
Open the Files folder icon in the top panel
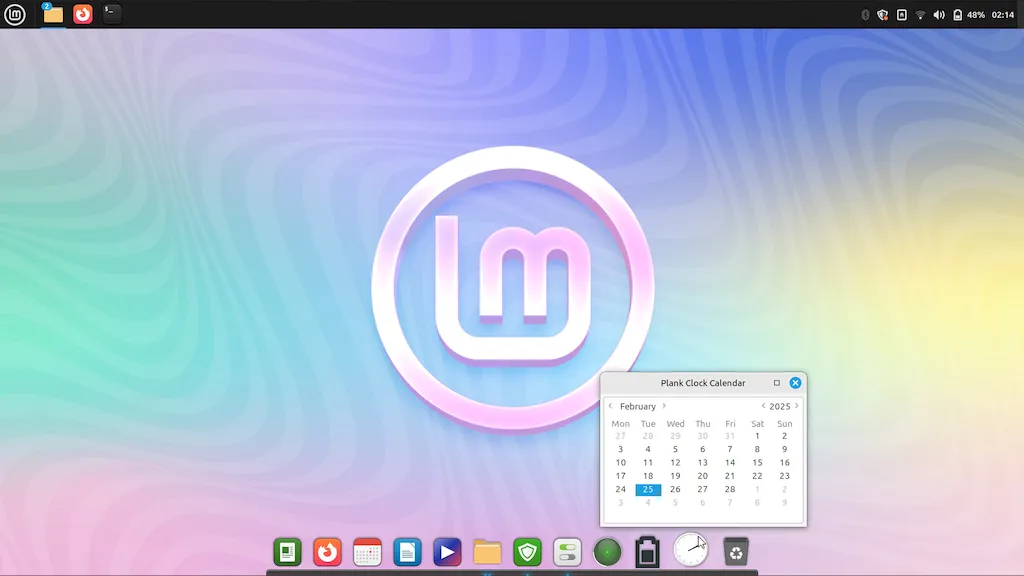click(x=53, y=14)
